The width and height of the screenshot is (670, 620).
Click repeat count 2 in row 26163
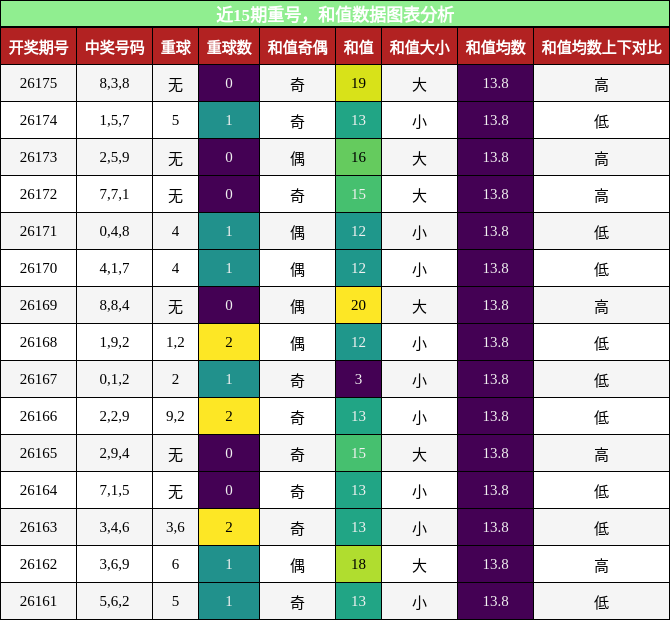click(229, 527)
